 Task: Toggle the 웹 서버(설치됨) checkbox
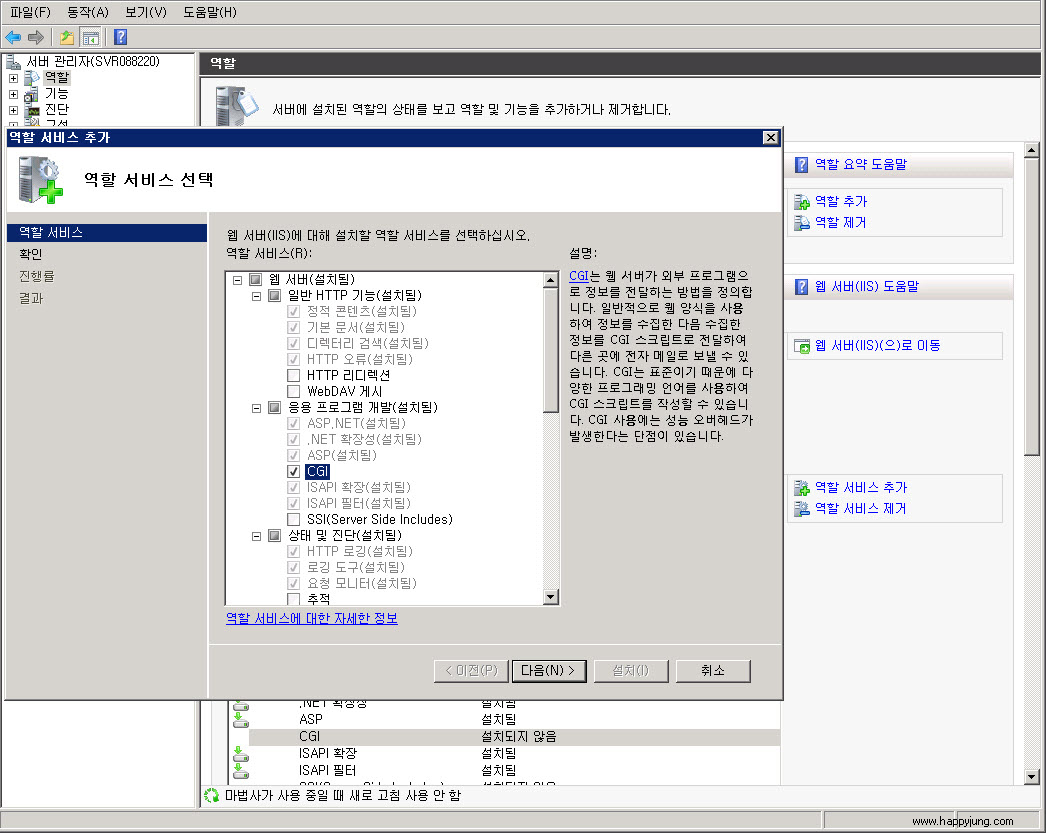[x=255, y=279]
